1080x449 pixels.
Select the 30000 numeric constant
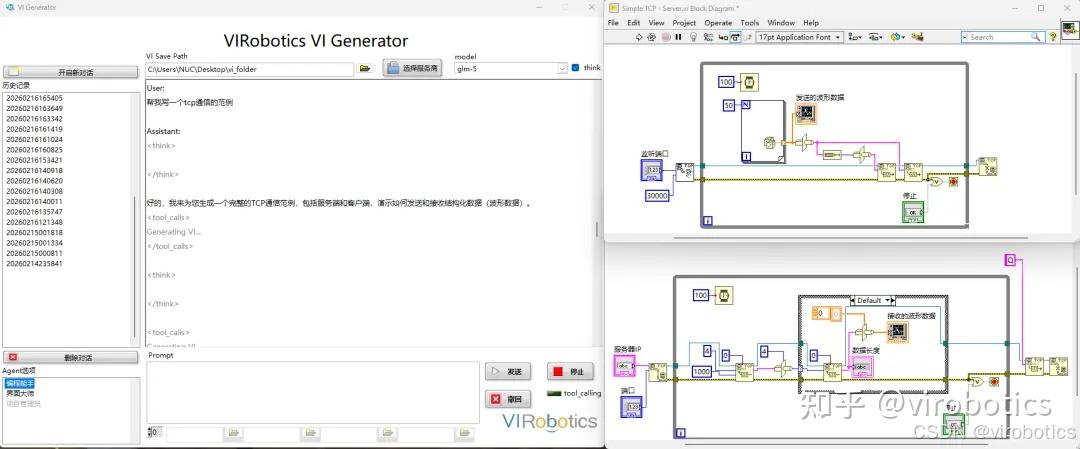point(659,196)
